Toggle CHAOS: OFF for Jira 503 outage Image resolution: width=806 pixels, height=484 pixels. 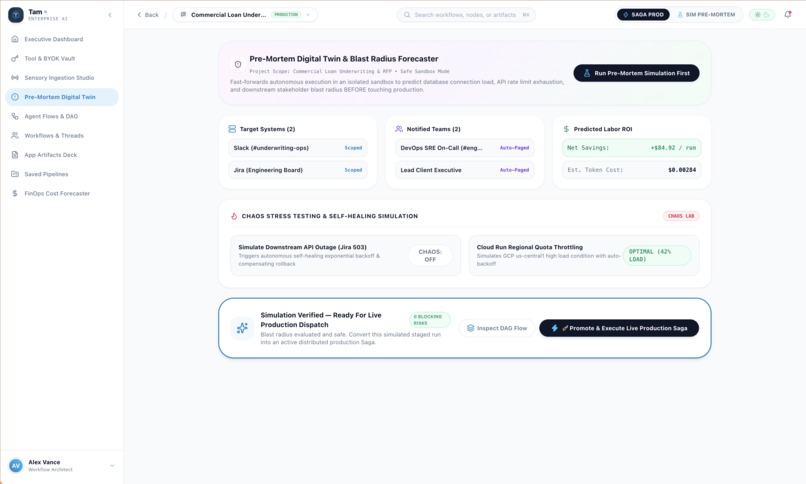pyautogui.click(x=430, y=256)
